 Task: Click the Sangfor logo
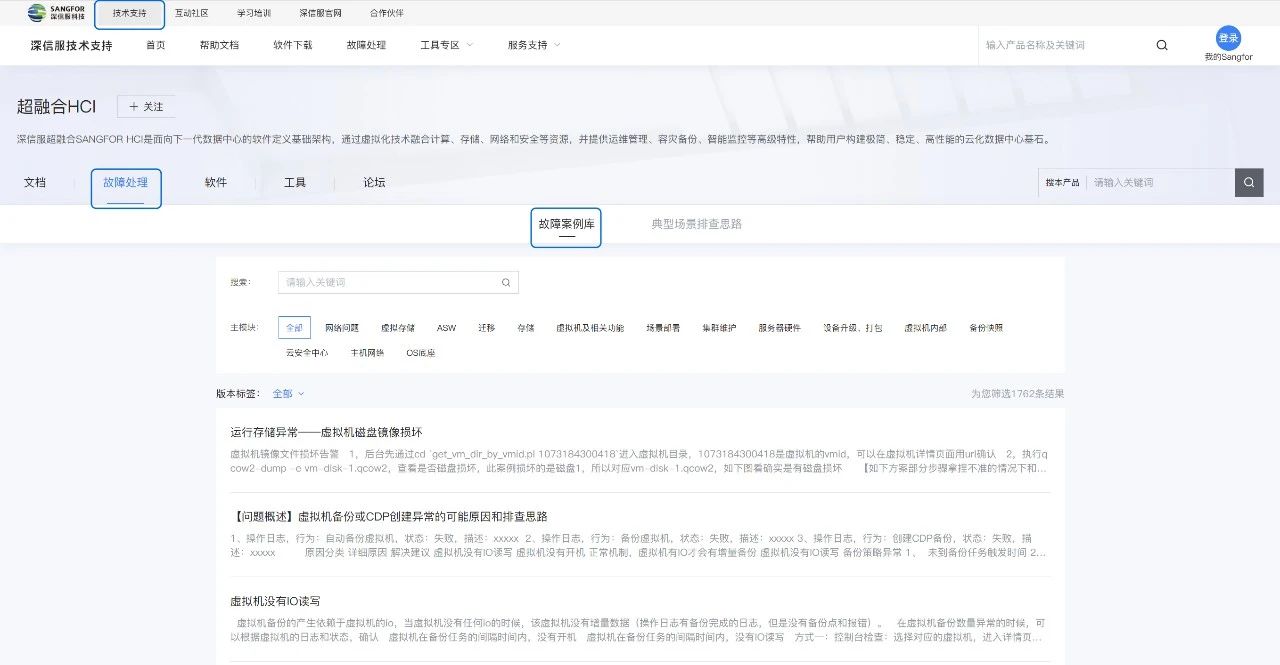[x=56, y=13]
